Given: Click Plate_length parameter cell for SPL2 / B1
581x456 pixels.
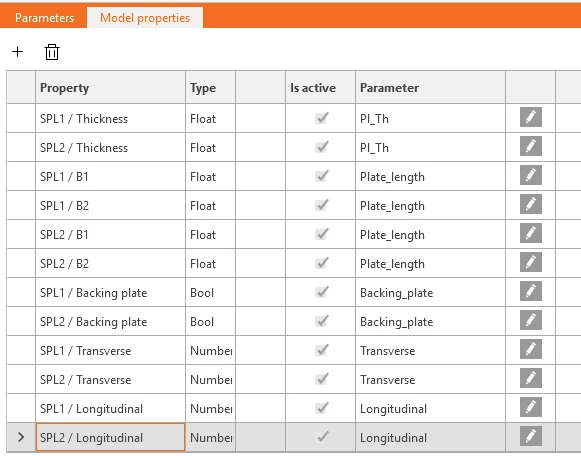Looking at the screenshot, I should pos(430,234).
